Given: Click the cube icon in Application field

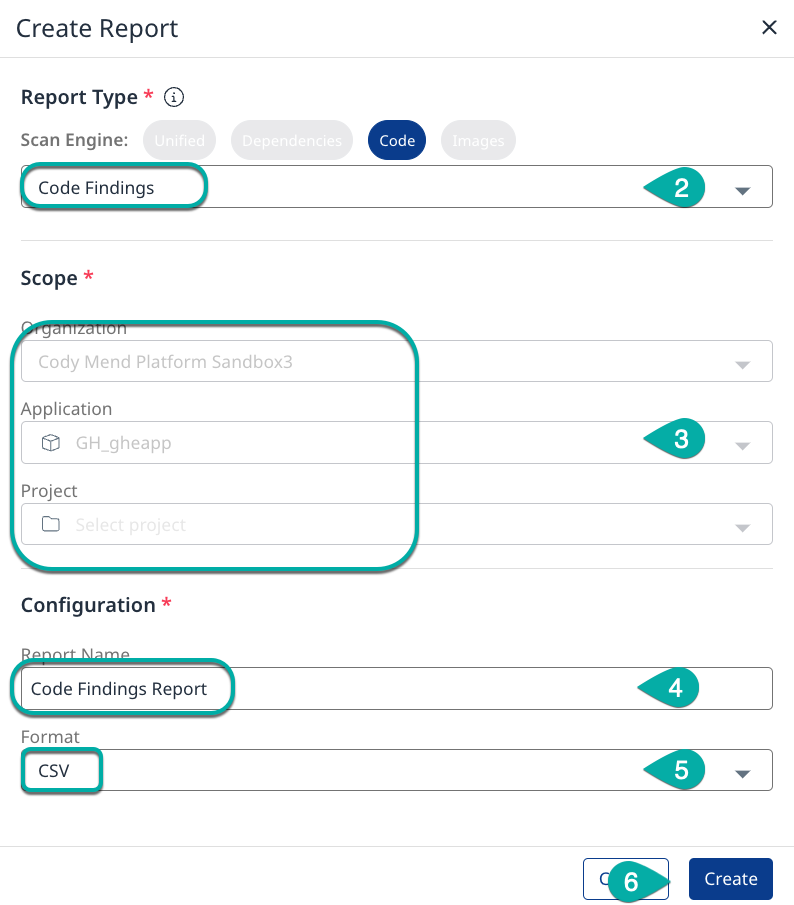Looking at the screenshot, I should [51, 442].
